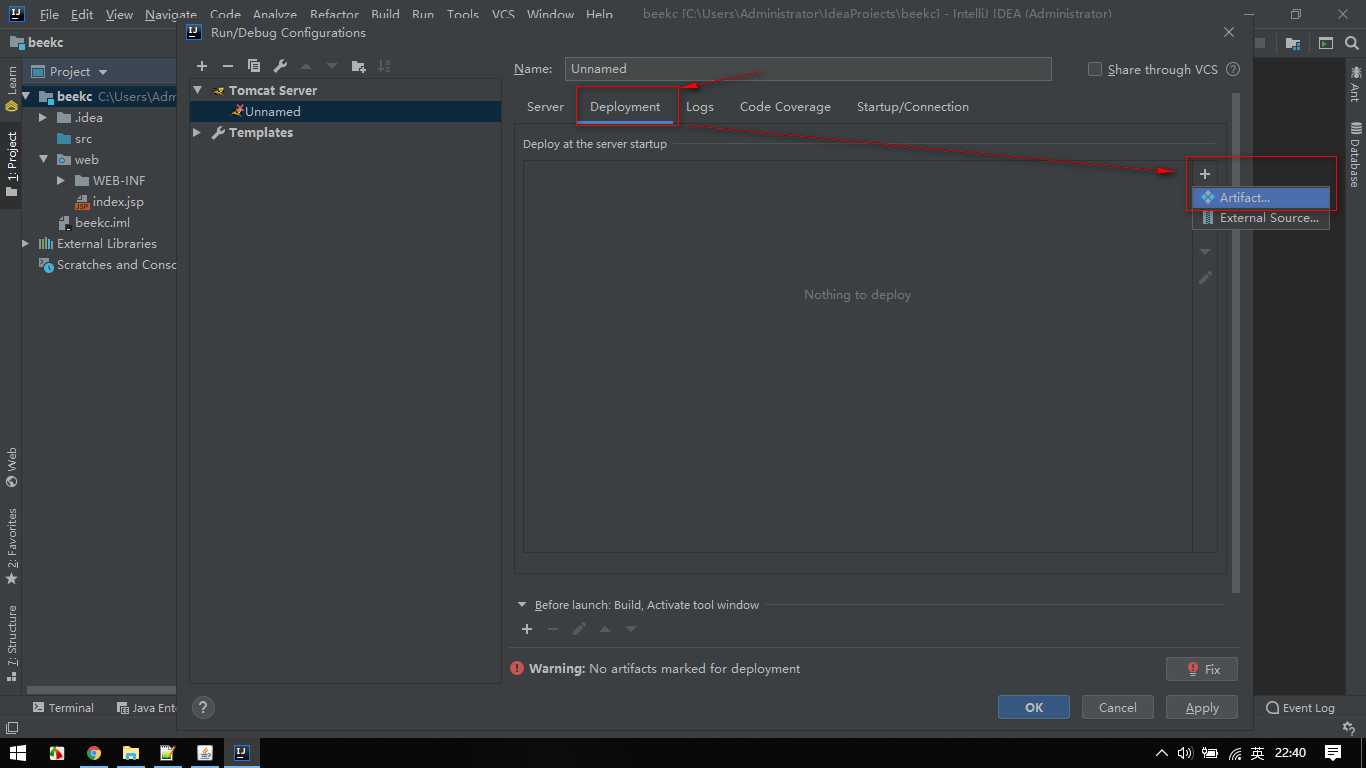Image resolution: width=1366 pixels, height=768 pixels.
Task: Copy the selected run configuration
Action: pyautogui.click(x=254, y=66)
